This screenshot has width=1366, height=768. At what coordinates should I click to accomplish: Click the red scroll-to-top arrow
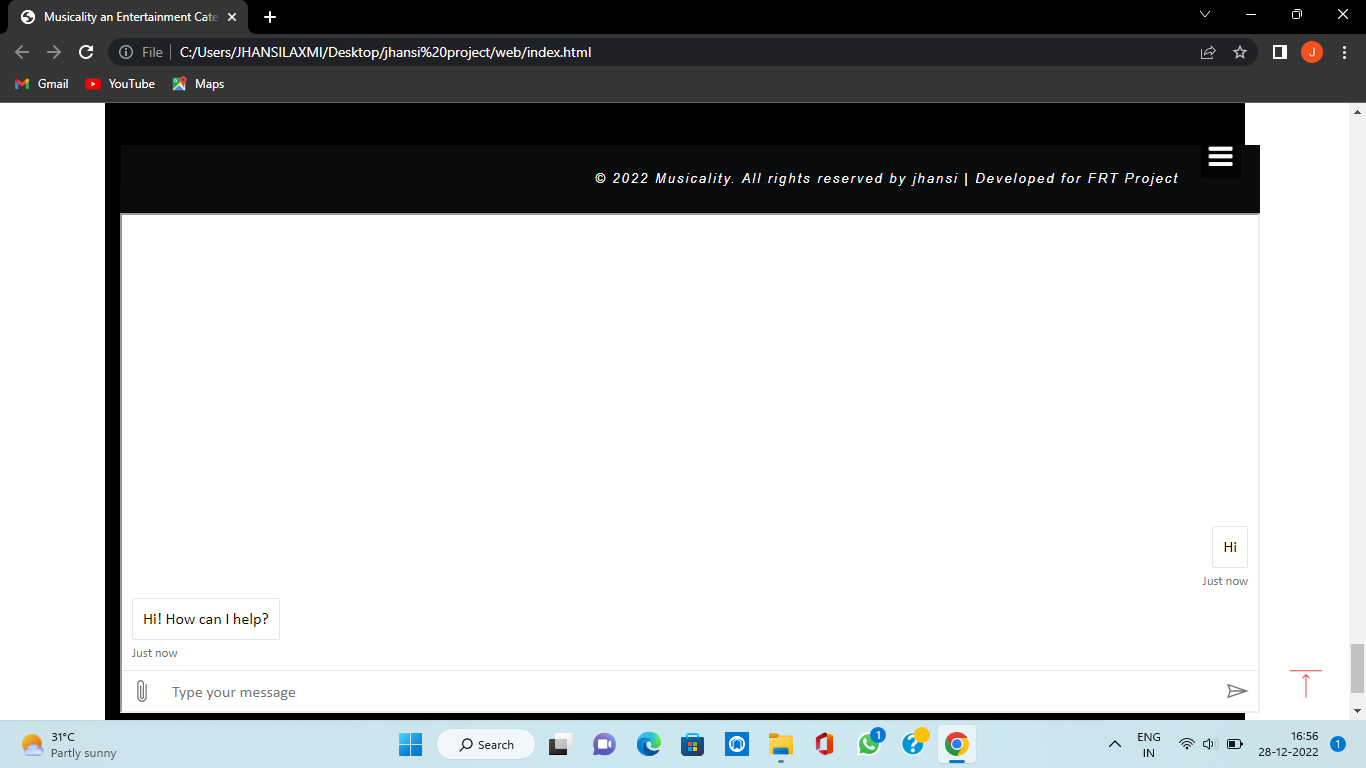[1307, 683]
